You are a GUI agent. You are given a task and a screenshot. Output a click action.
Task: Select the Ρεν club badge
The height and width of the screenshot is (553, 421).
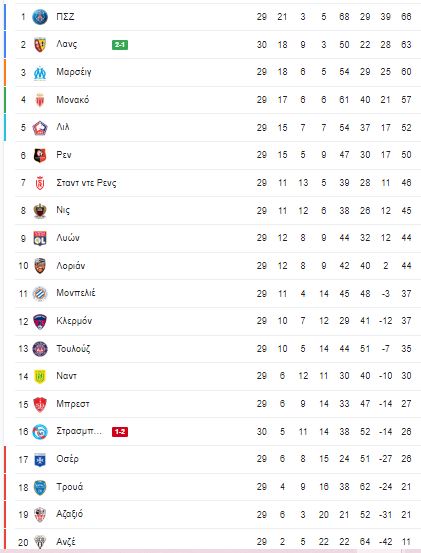coord(40,155)
